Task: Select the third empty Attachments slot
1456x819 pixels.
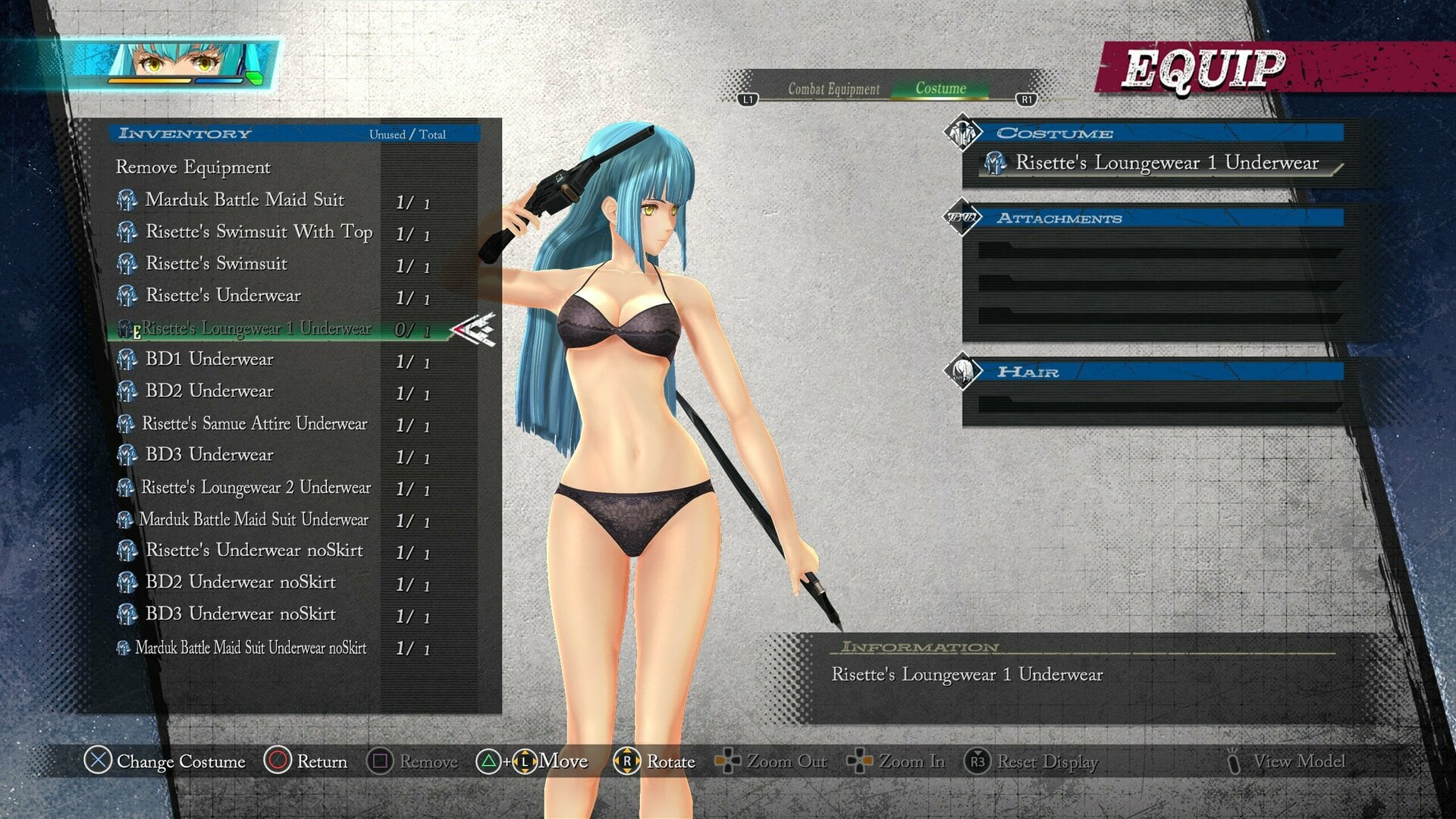Action: [1160, 315]
